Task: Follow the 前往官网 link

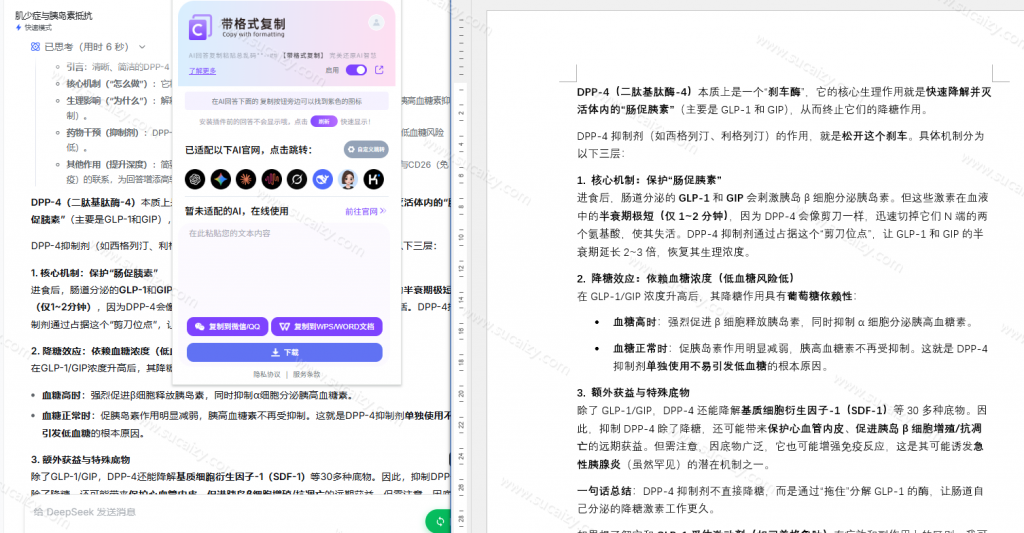Action: pyautogui.click(x=366, y=212)
